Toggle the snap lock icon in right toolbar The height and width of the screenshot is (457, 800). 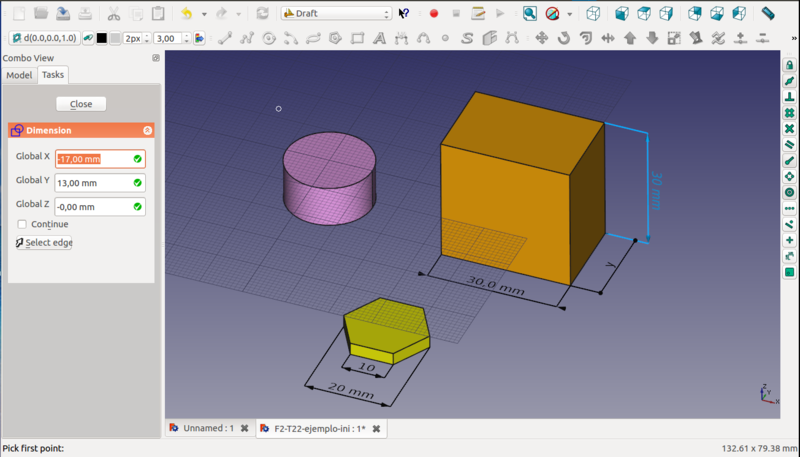coord(789,64)
